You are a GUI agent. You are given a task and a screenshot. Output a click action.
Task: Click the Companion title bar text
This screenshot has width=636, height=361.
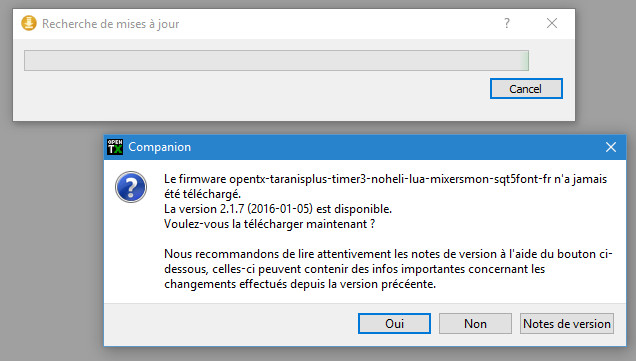pos(159,147)
